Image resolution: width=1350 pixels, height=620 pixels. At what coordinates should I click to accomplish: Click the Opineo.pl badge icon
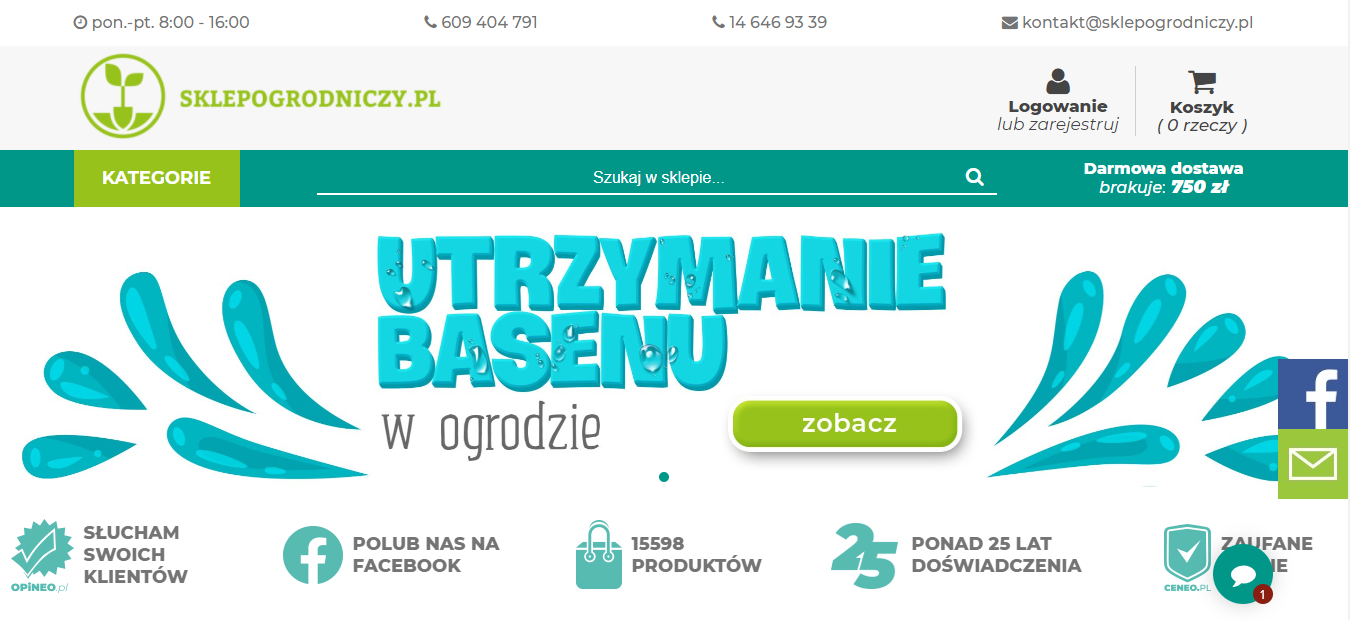point(41,557)
